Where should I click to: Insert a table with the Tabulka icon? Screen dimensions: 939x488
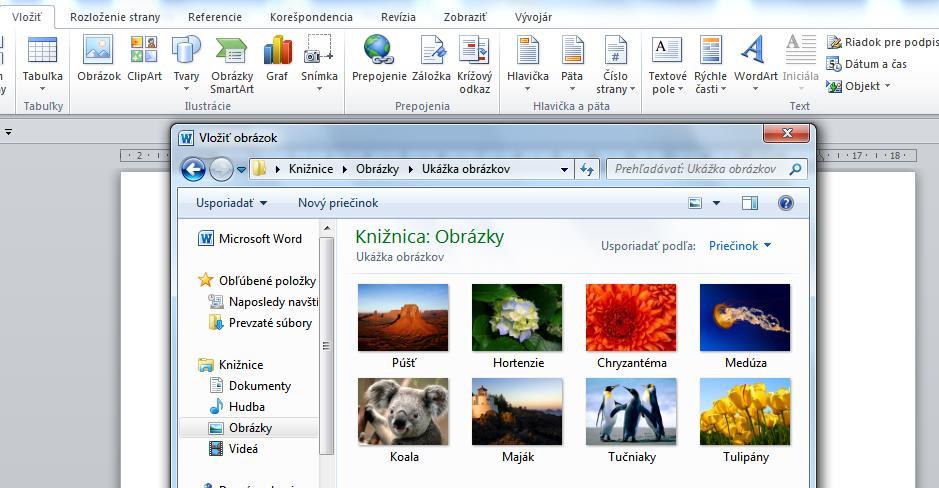(43, 50)
